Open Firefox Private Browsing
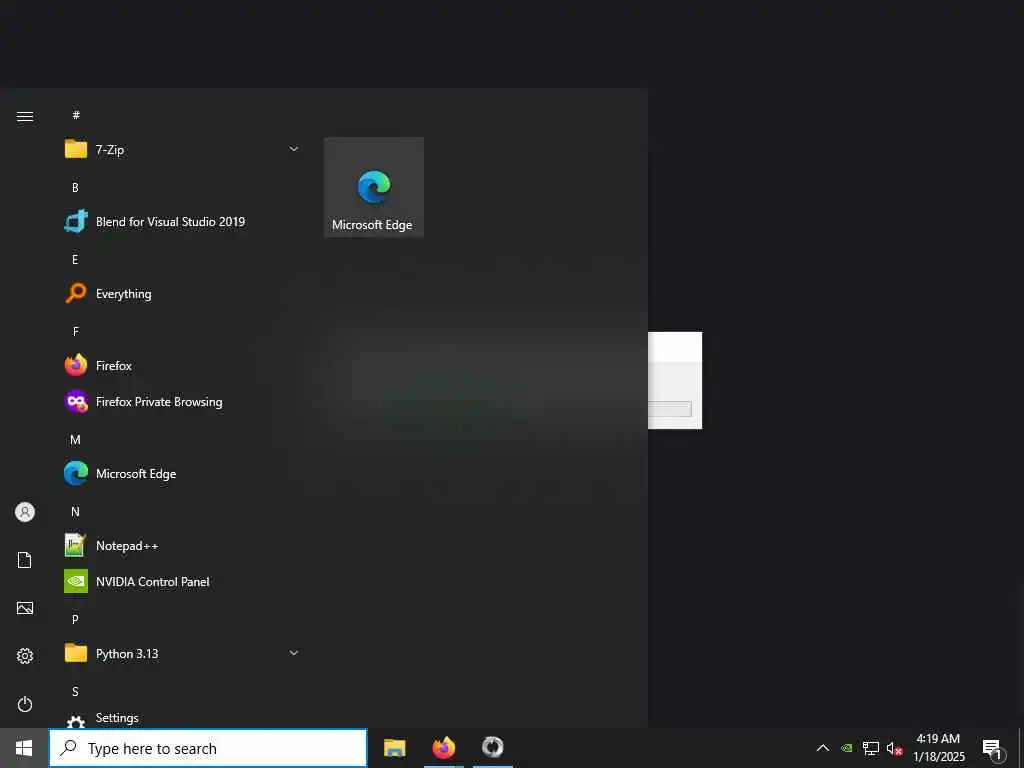 [182, 402]
